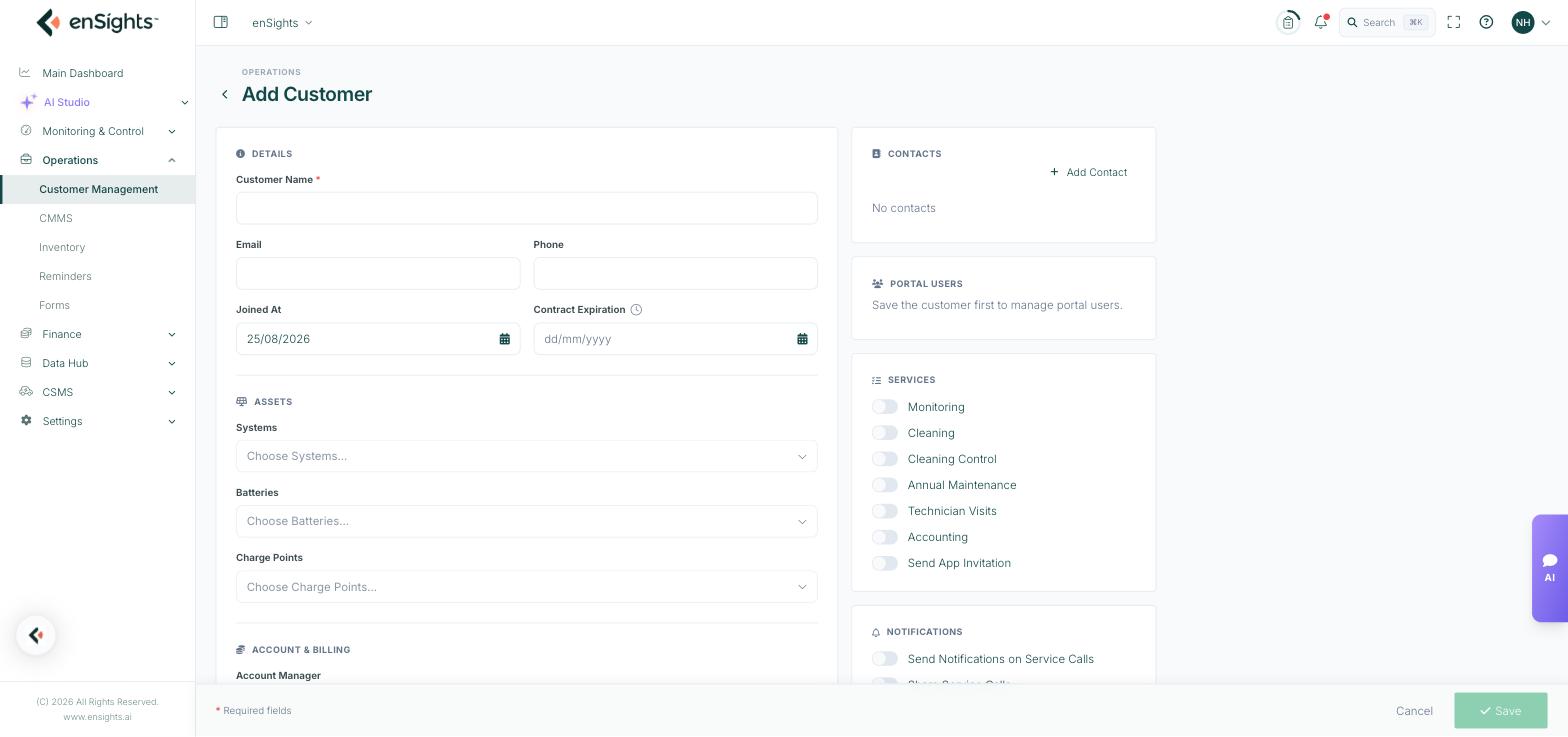
Task: Open the enSights workspace dropdown in header
Action: tap(282, 22)
